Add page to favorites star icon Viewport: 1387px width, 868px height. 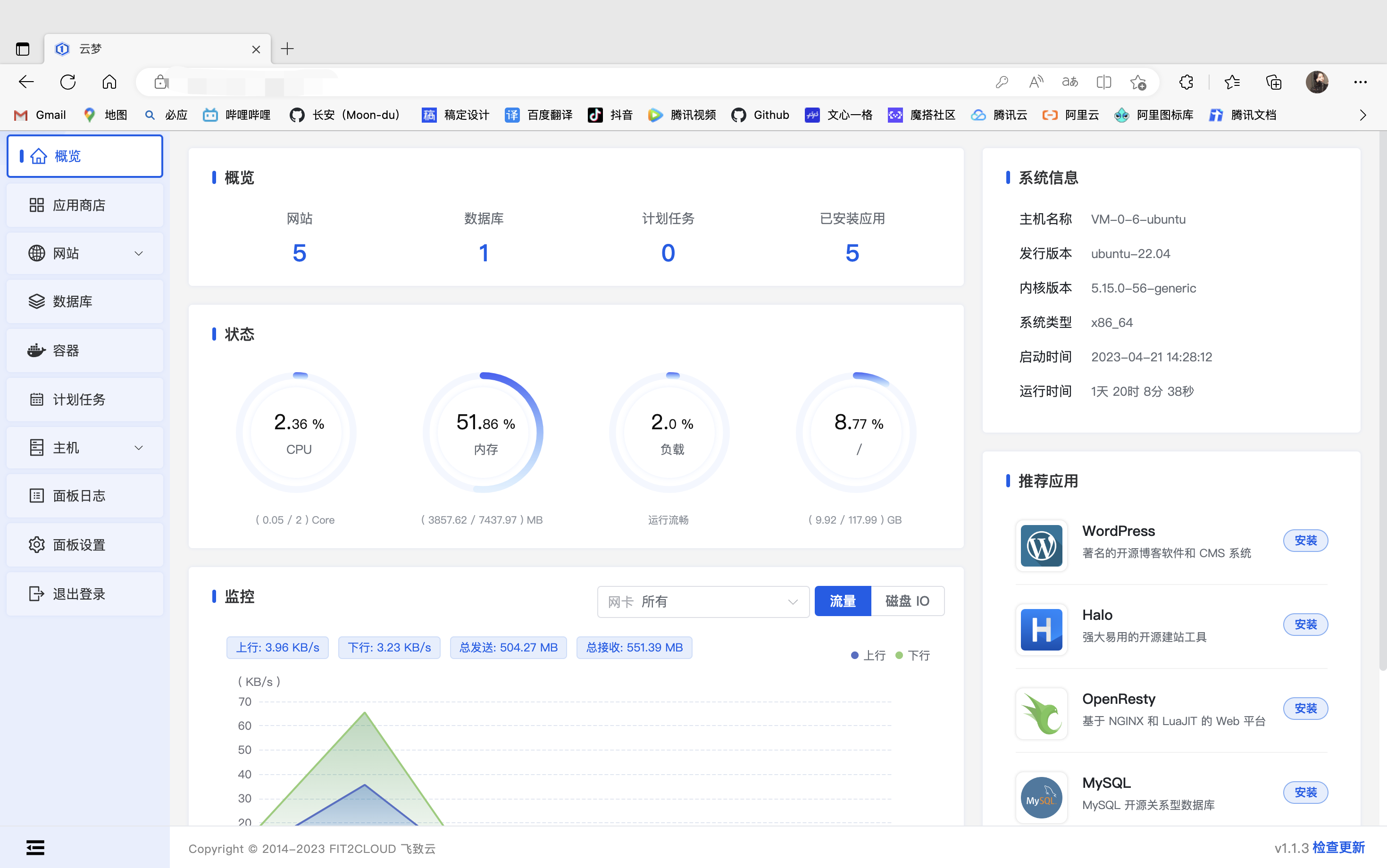pos(1138,82)
